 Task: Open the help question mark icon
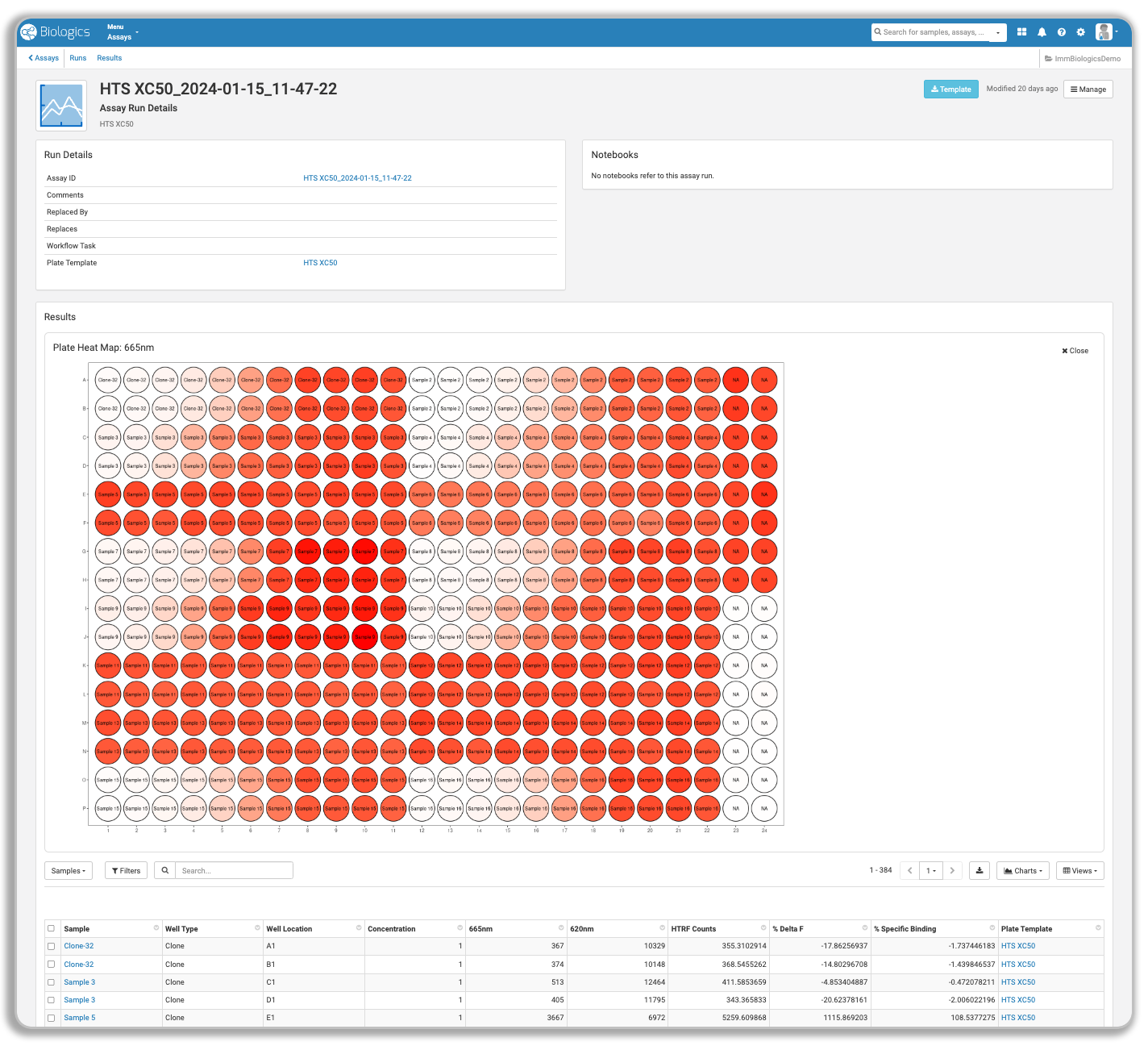1062,32
